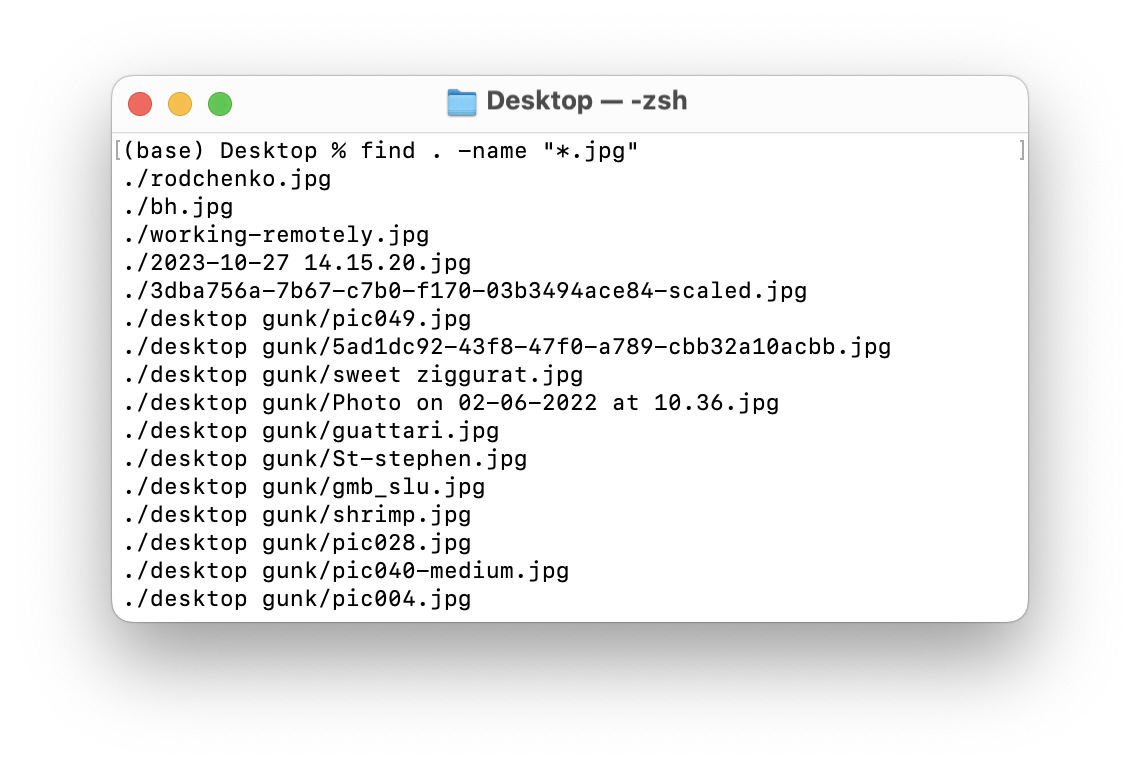Click the working-remotely.jpg line
Screen dimensions: 1140x770
[x=276, y=235]
